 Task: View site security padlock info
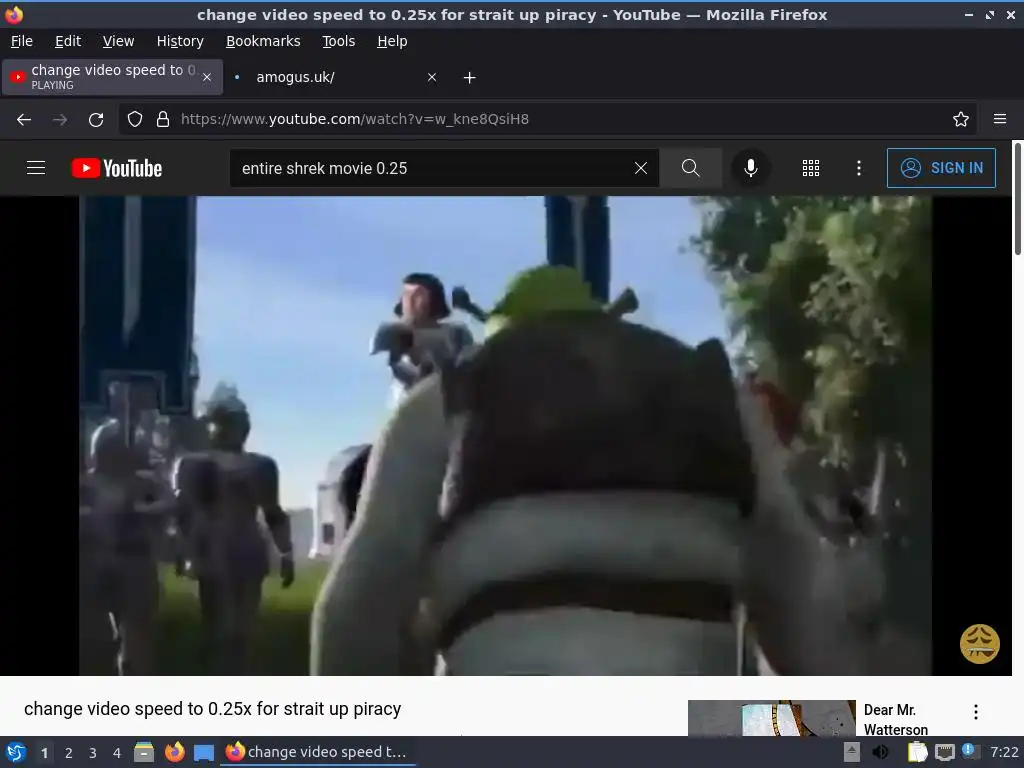click(163, 119)
